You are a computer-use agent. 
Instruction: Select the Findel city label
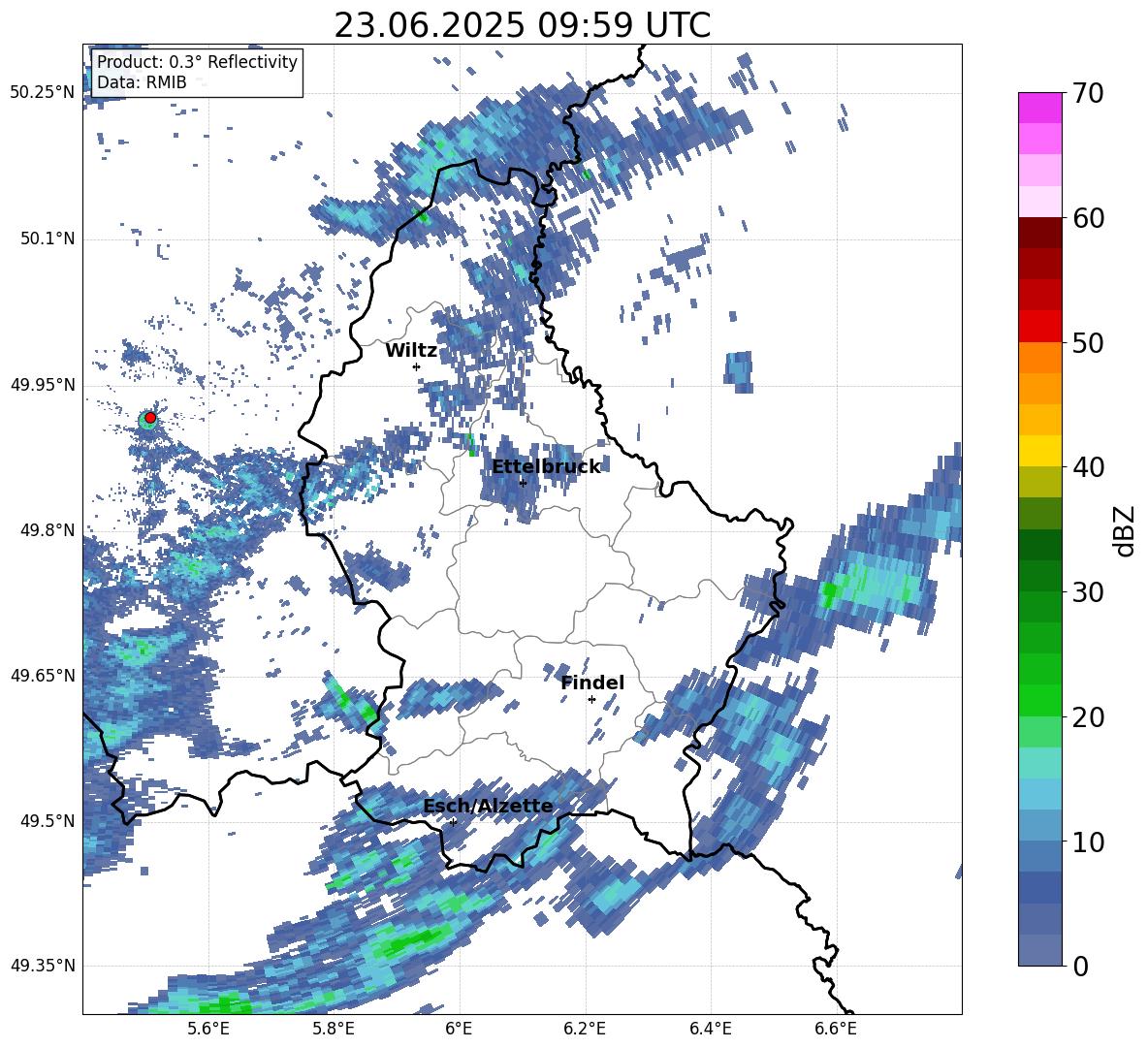click(x=592, y=683)
